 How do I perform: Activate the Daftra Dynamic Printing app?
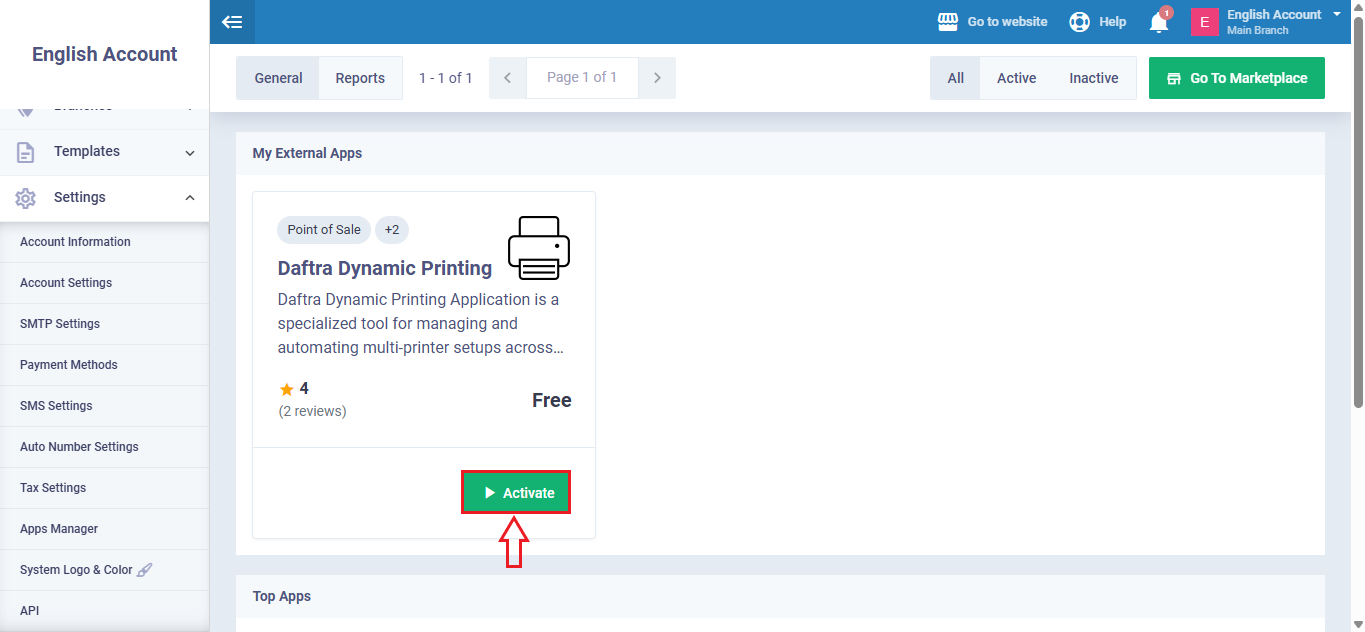point(516,493)
